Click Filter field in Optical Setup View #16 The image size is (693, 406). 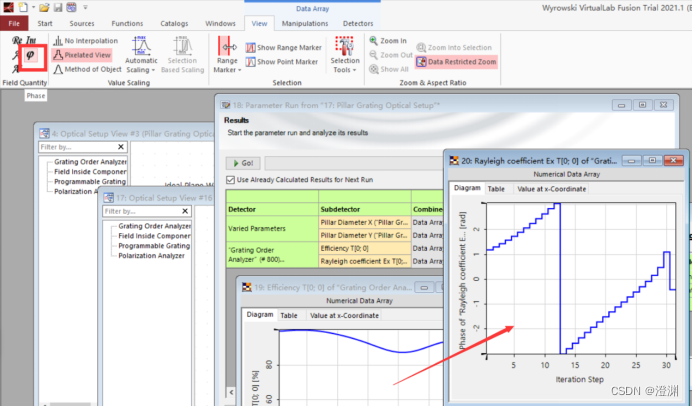click(142, 211)
